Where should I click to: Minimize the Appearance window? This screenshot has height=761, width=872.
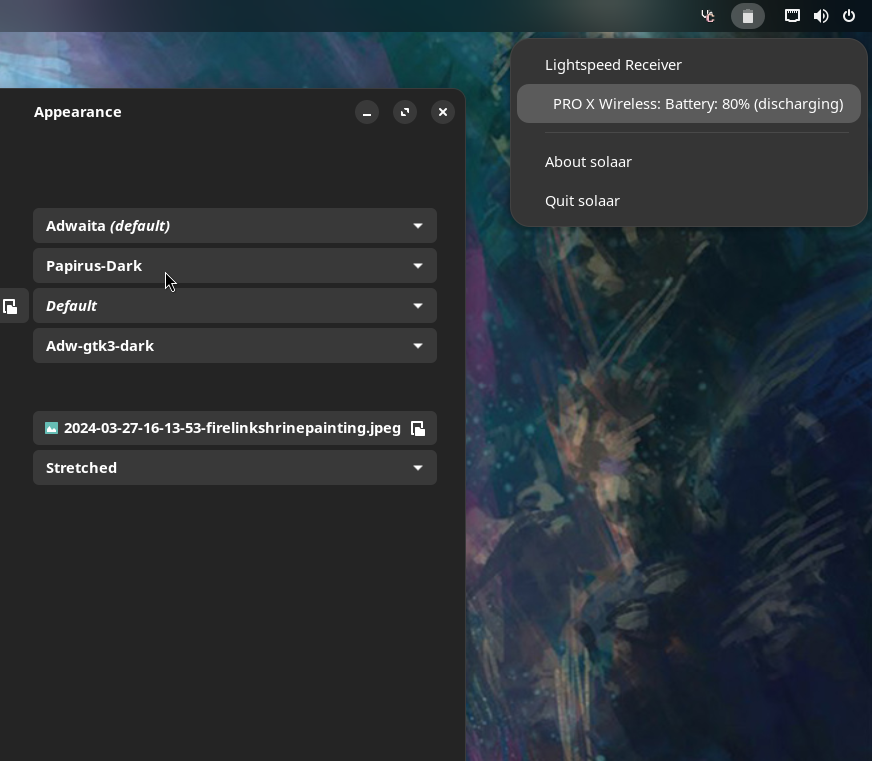point(367,112)
